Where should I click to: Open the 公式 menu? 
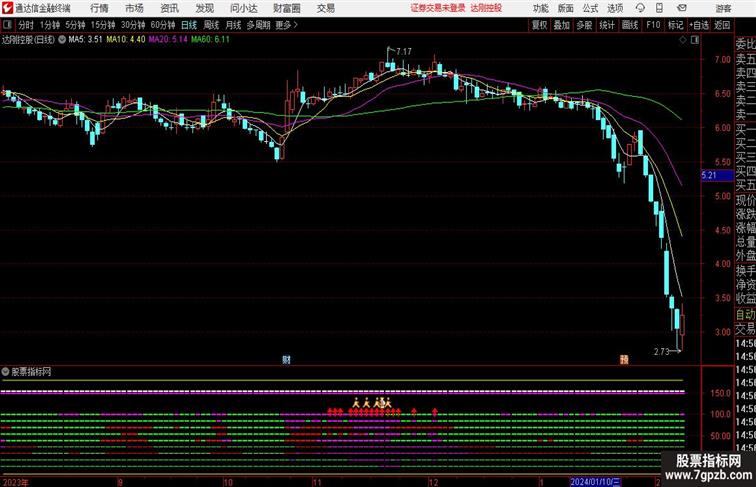pos(590,8)
